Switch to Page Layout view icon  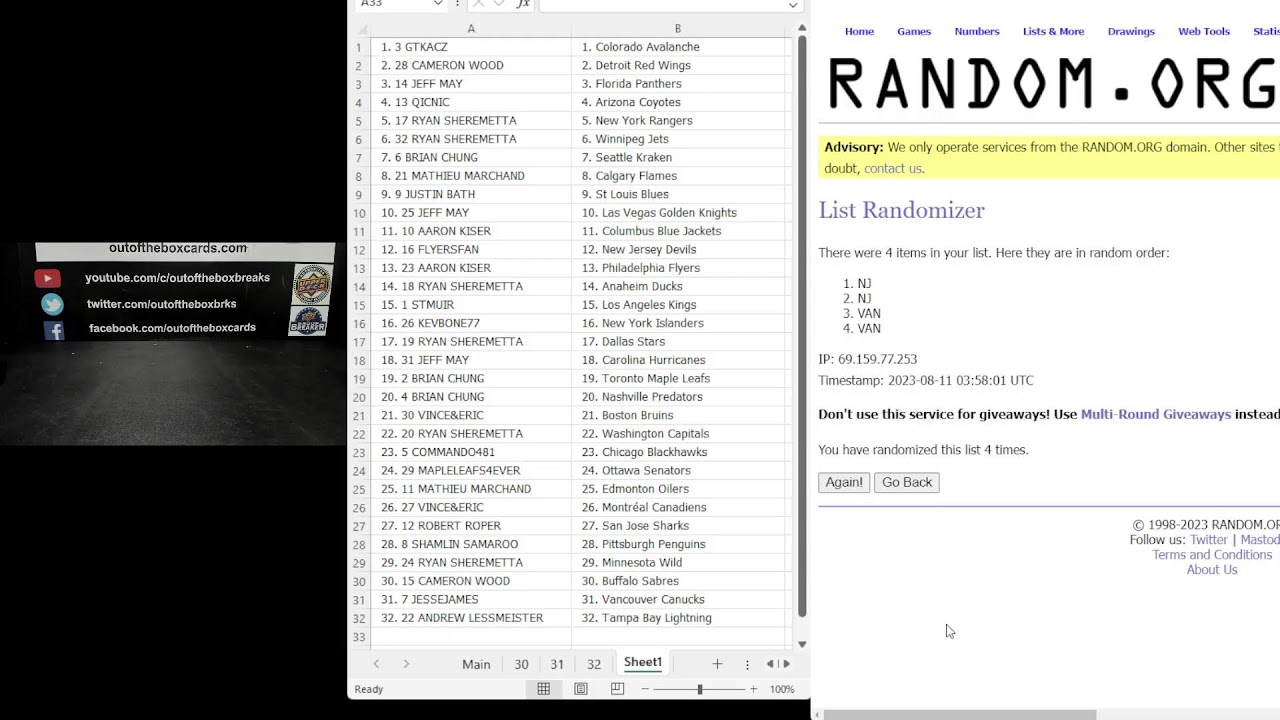(581, 689)
